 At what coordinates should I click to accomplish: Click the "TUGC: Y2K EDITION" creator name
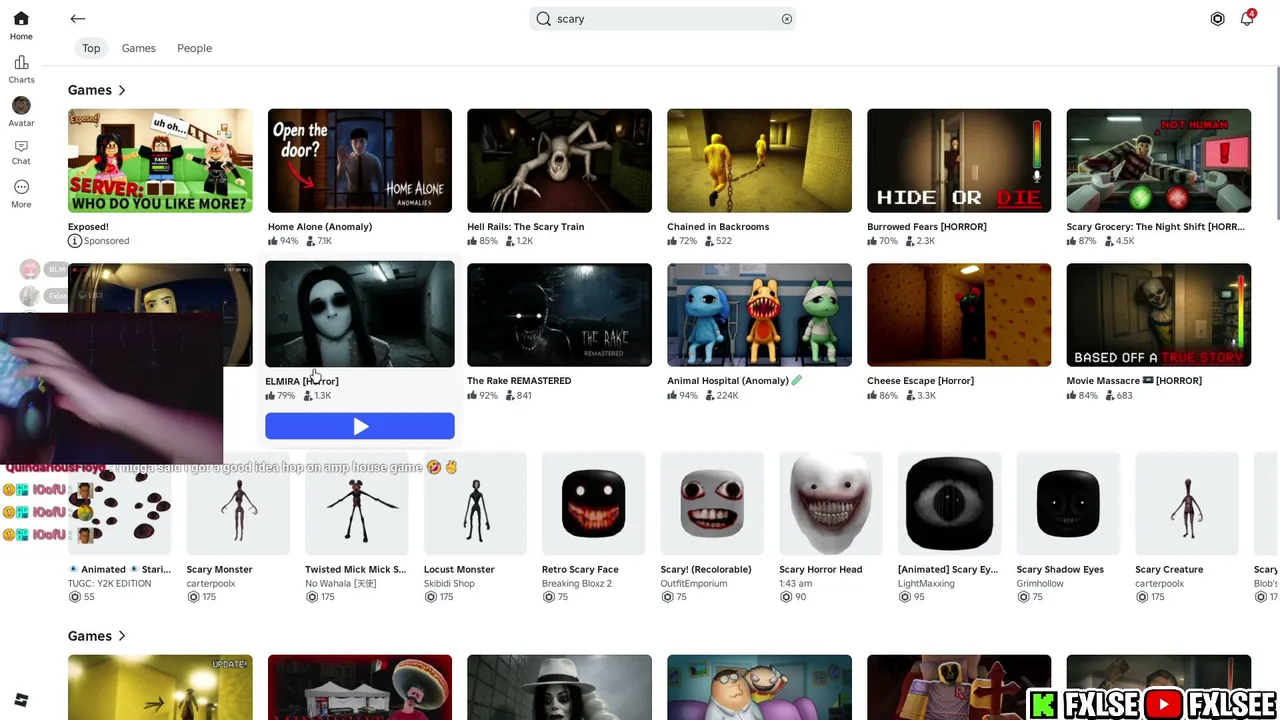(110, 584)
